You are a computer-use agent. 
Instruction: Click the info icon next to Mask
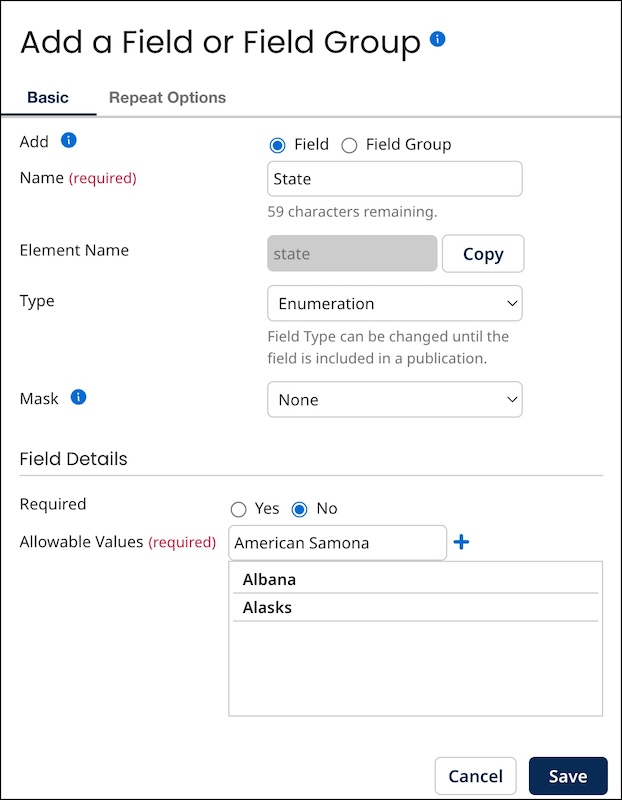pyautogui.click(x=79, y=397)
